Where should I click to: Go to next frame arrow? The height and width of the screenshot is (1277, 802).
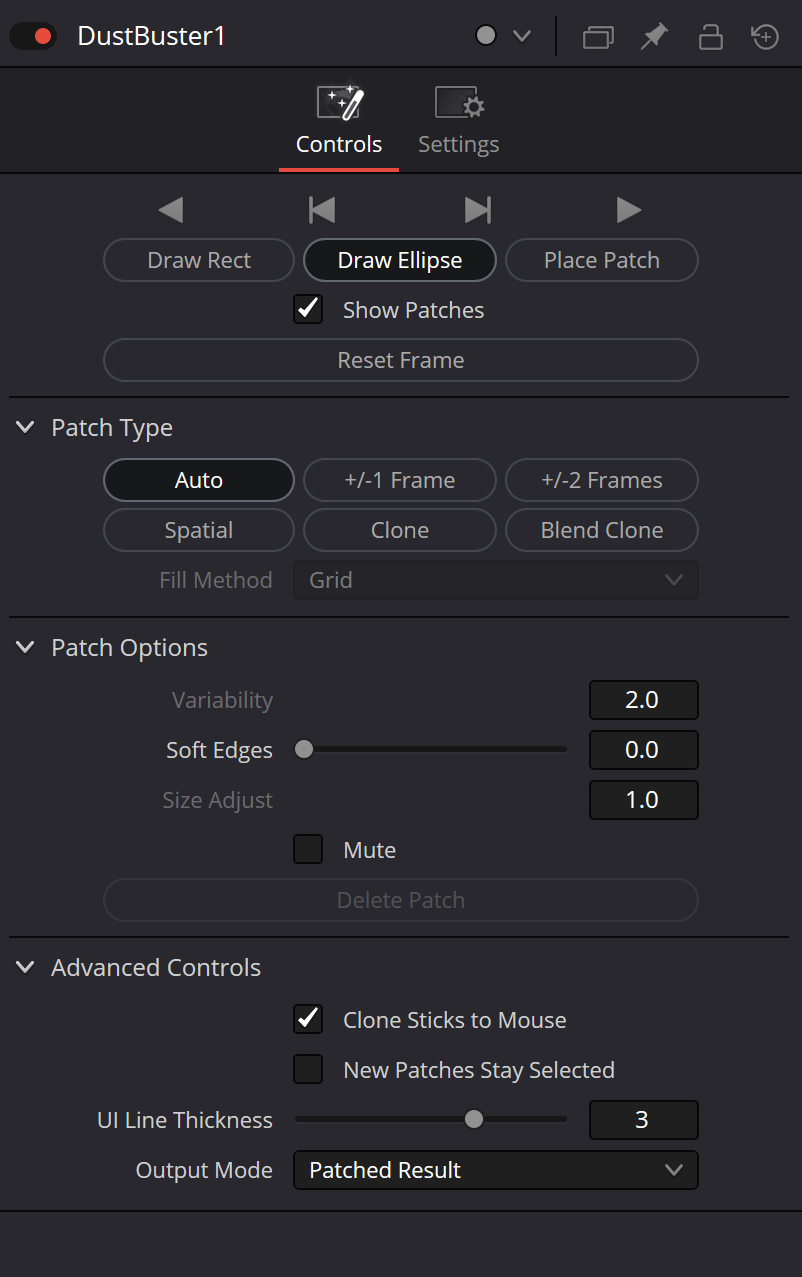(628, 210)
